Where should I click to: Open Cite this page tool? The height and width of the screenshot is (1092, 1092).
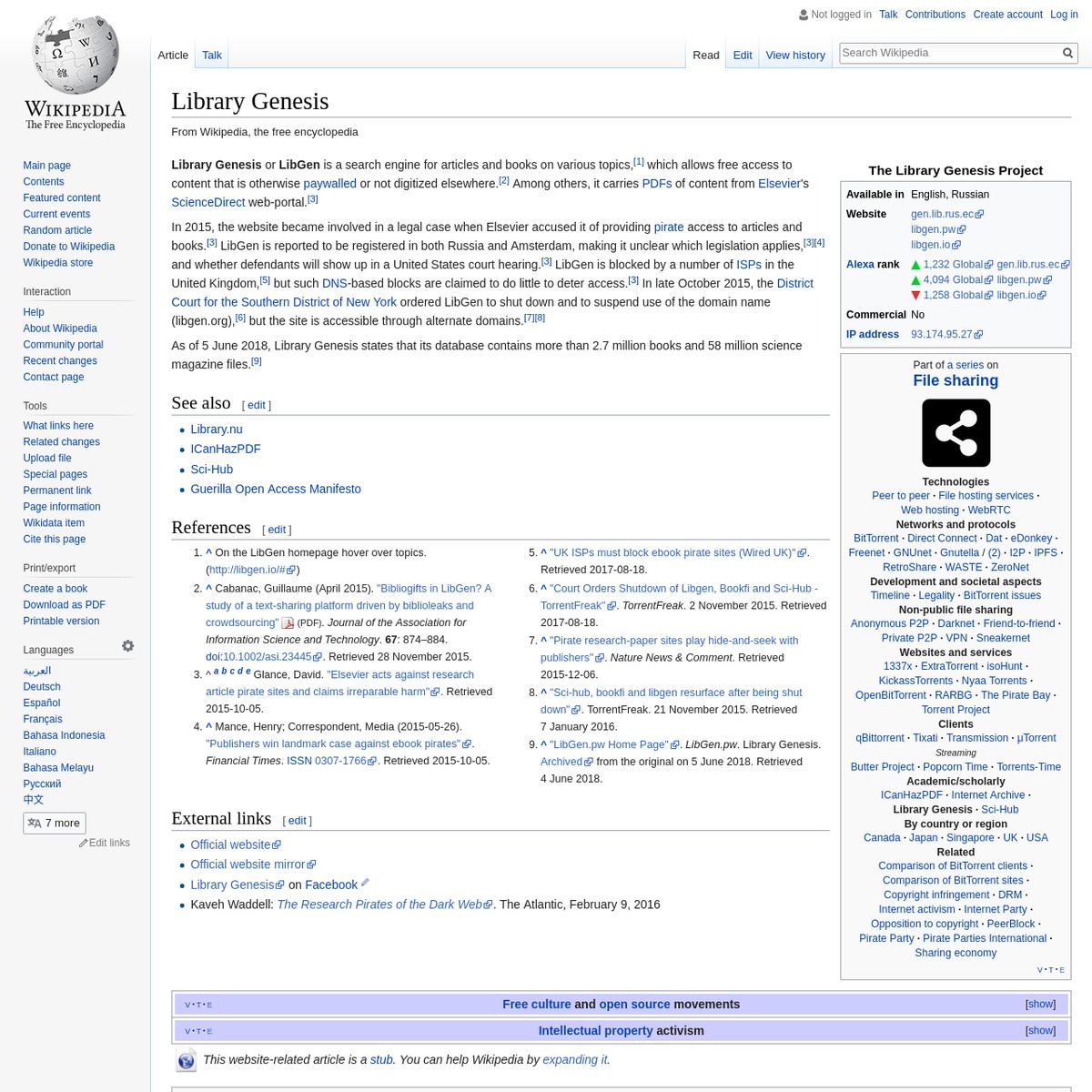[55, 540]
